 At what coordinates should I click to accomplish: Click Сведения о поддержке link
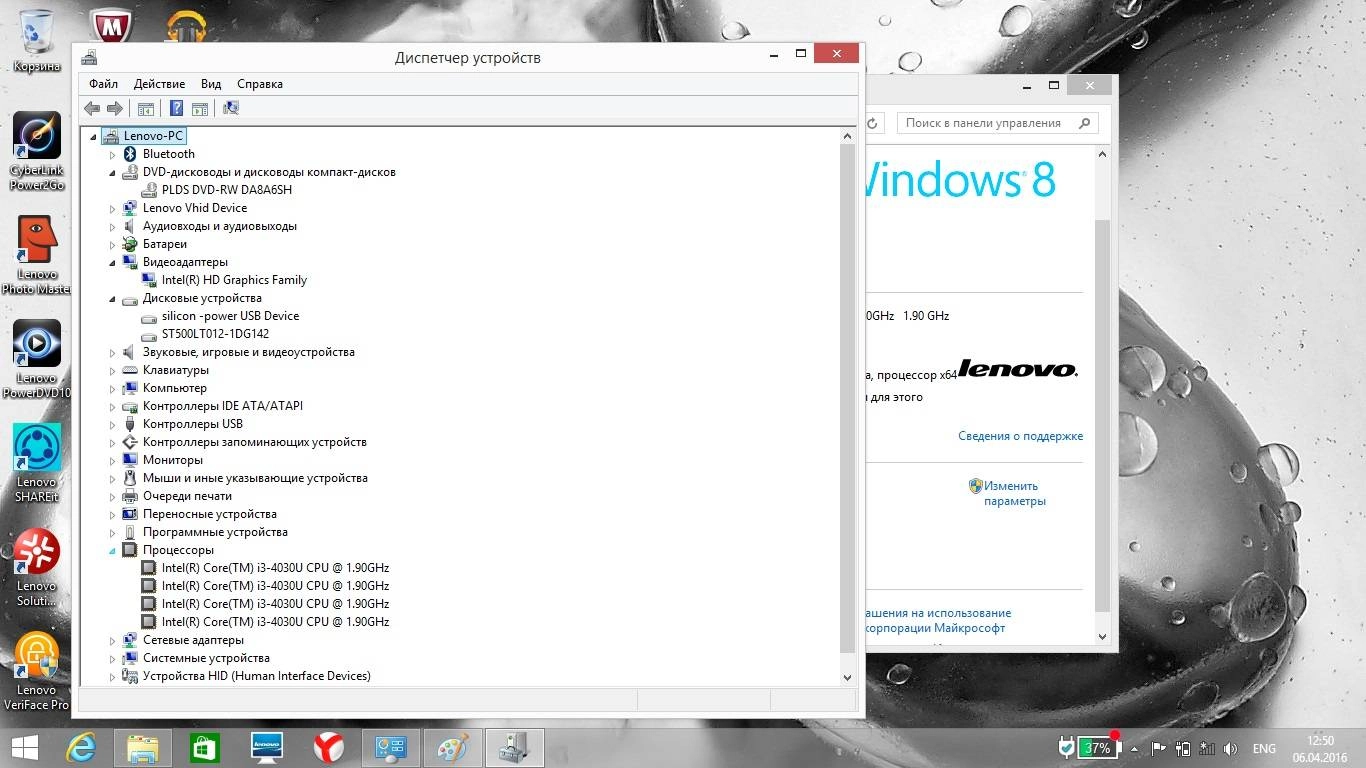tap(1020, 436)
